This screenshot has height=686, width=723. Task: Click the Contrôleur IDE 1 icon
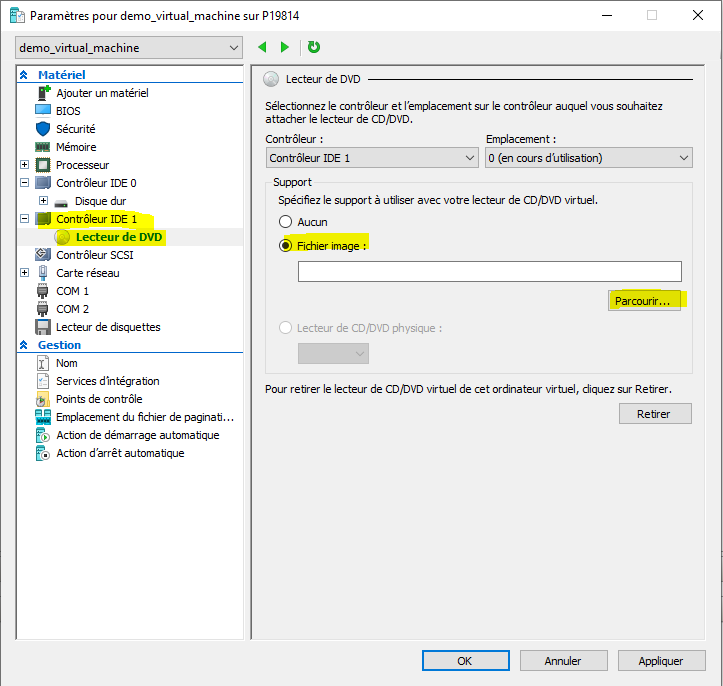[44, 219]
